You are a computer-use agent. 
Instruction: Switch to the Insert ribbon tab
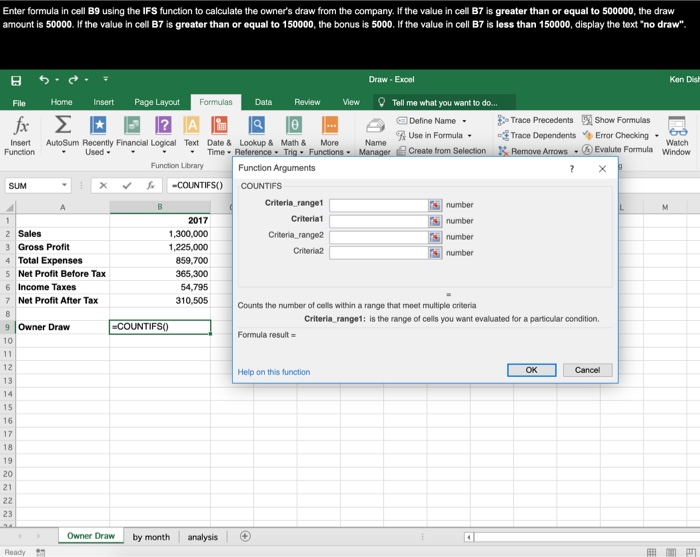(x=104, y=102)
